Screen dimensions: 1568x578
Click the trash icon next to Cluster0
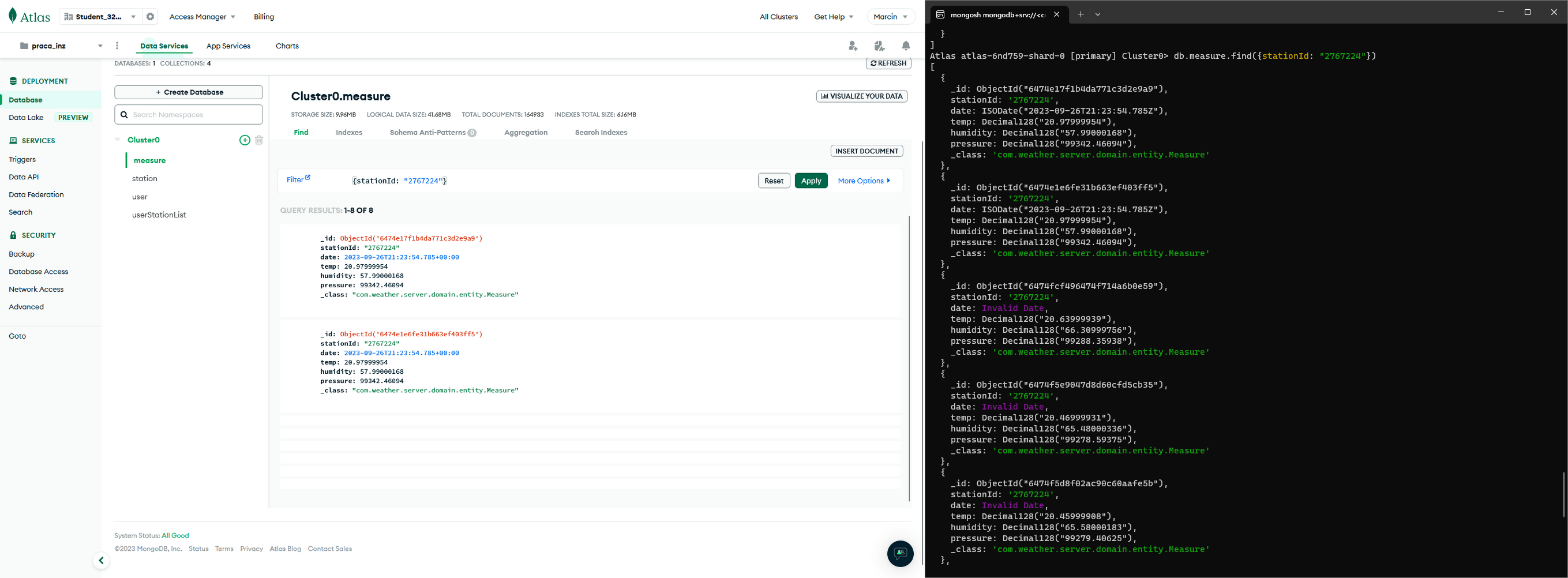[258, 140]
